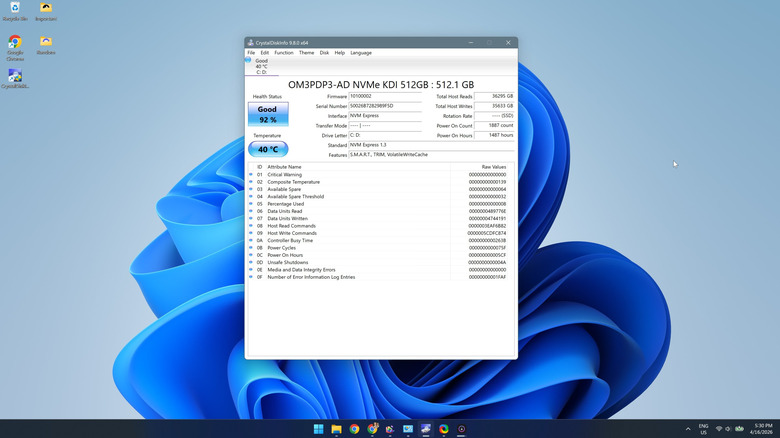Viewport: 780px width, 438px height.
Task: Click the Attribute Name column header
Action: [284, 167]
